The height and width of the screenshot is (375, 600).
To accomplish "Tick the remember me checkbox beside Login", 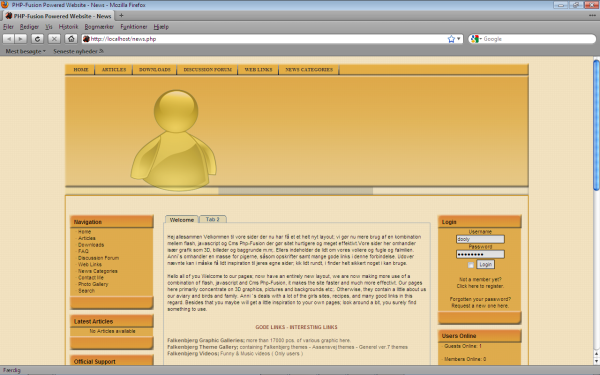I will tap(471, 265).
